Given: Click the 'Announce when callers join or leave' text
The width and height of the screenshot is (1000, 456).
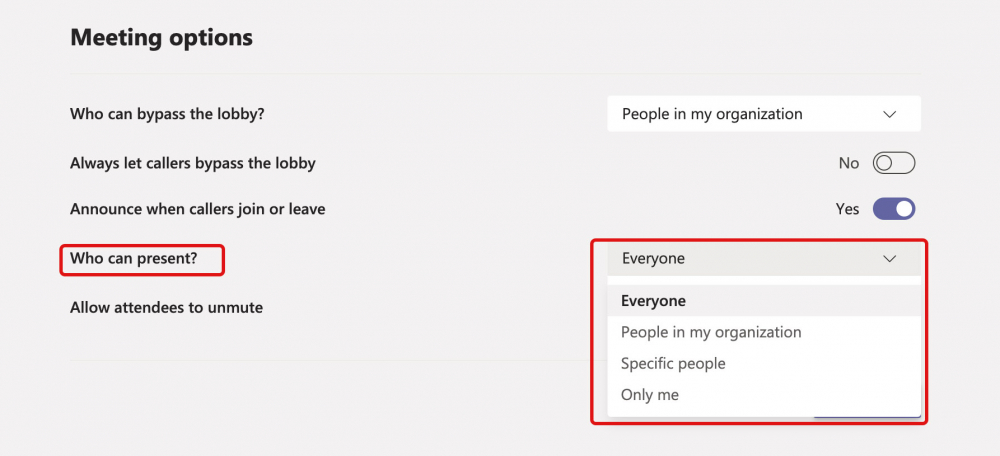Looking at the screenshot, I should coord(197,209).
